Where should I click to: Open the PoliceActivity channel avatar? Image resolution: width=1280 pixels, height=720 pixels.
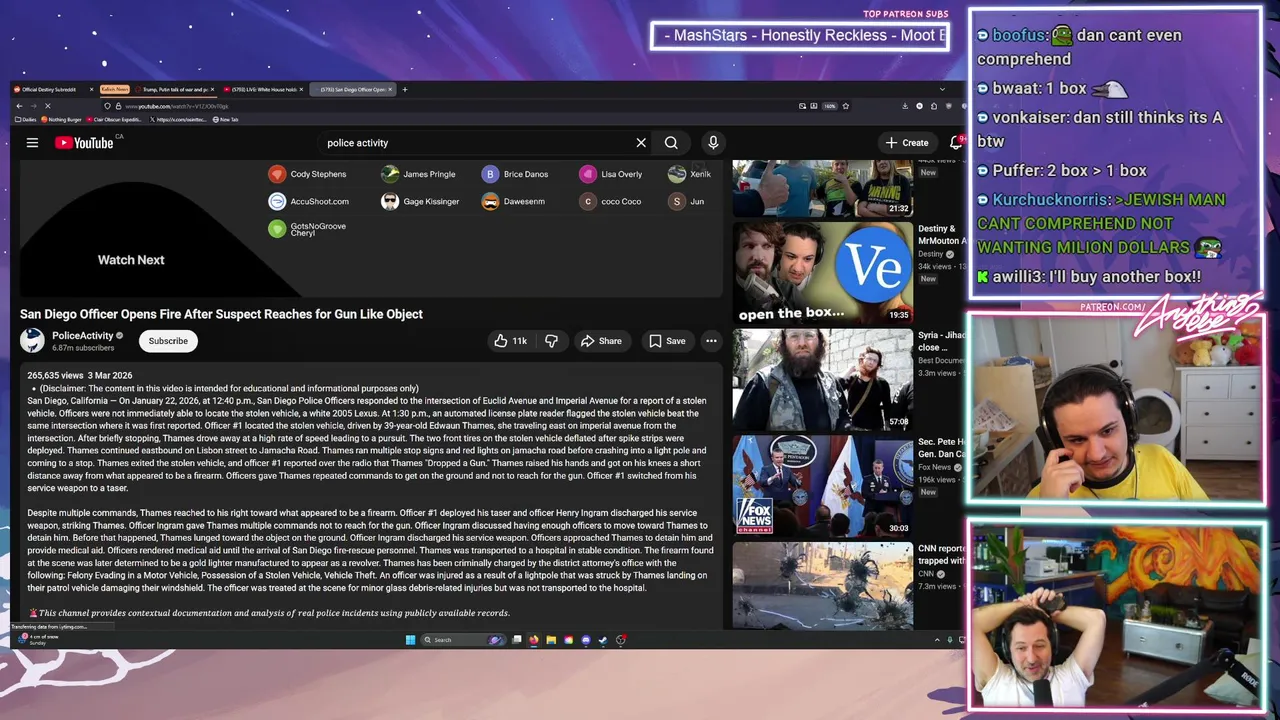(32, 341)
